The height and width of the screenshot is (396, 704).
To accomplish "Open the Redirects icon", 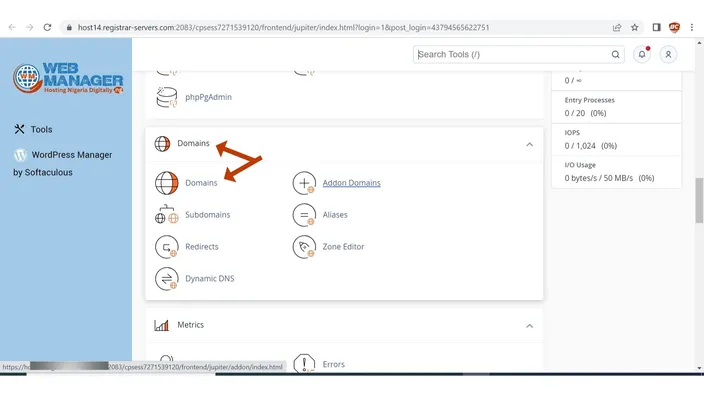I will (x=167, y=246).
